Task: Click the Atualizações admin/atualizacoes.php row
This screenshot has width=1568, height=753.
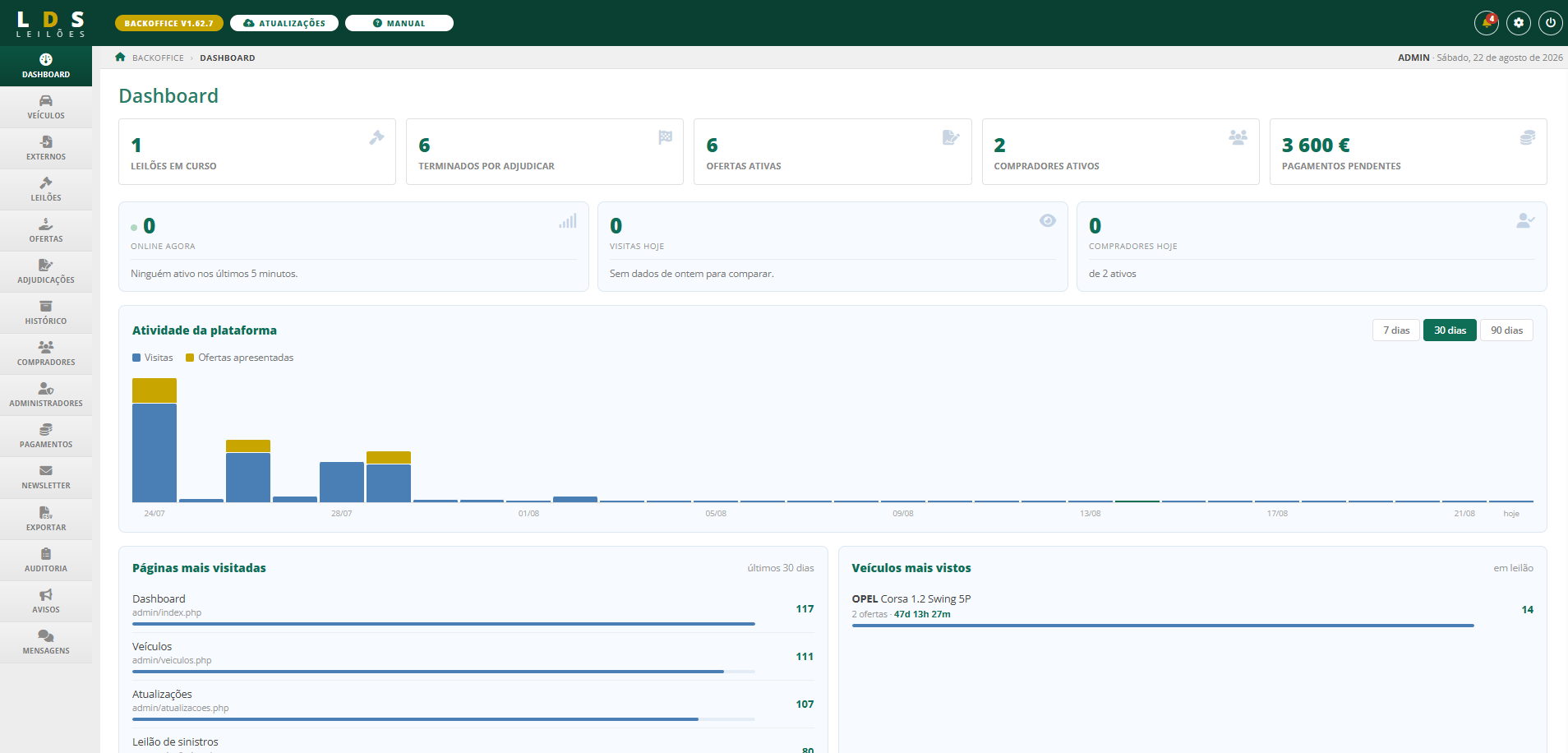Action: point(473,704)
